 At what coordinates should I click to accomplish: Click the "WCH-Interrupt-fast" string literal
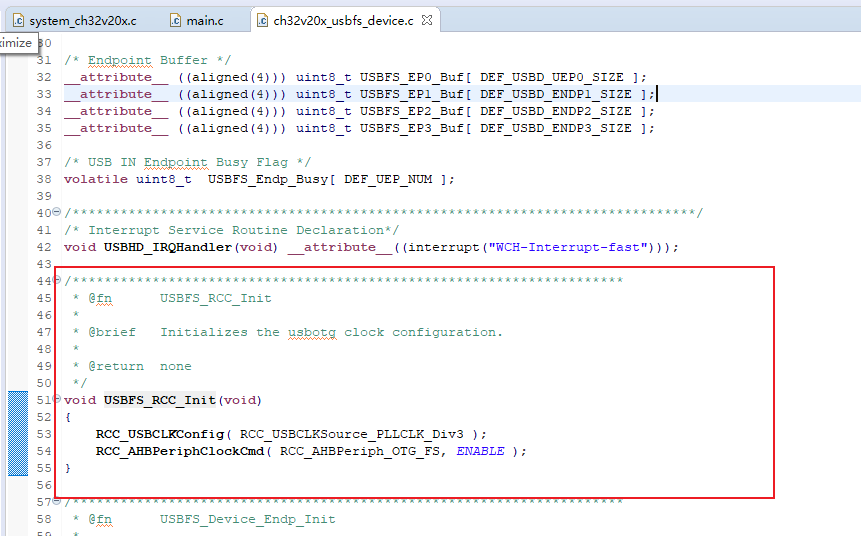[571, 247]
